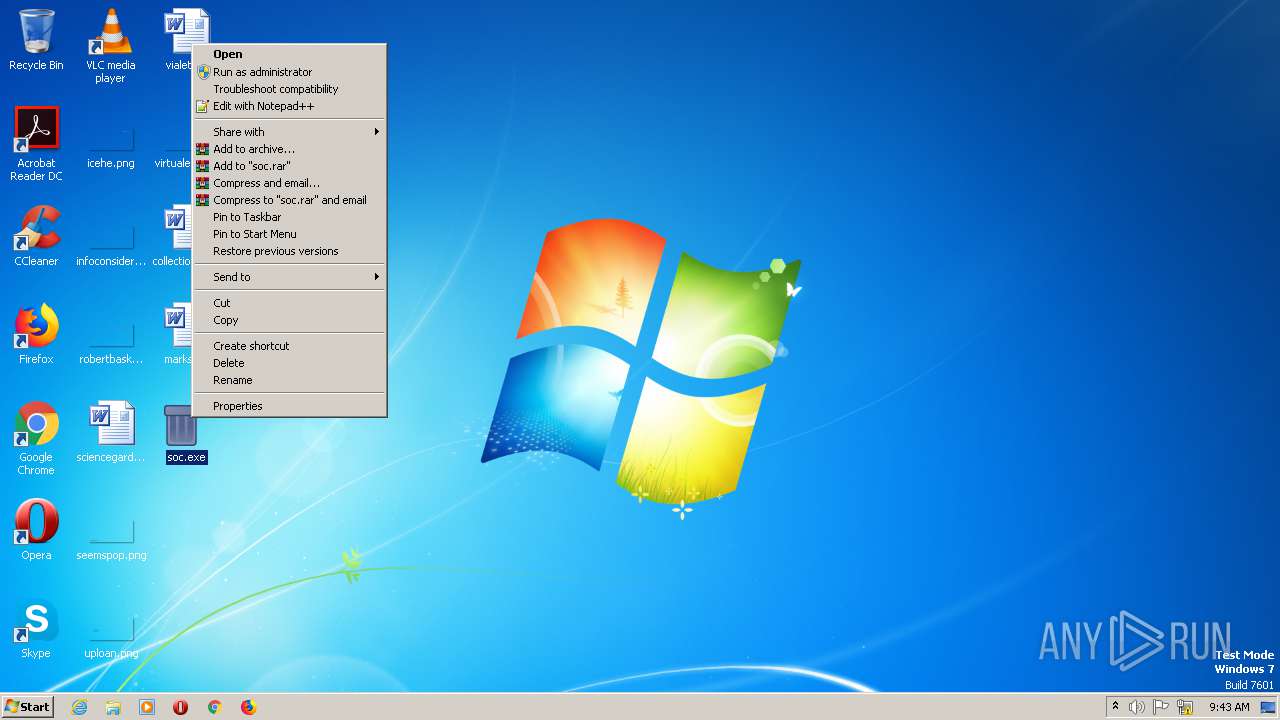1280x720 pixels.
Task: Choose Compress to "soc.rar" and email
Action: pos(289,200)
